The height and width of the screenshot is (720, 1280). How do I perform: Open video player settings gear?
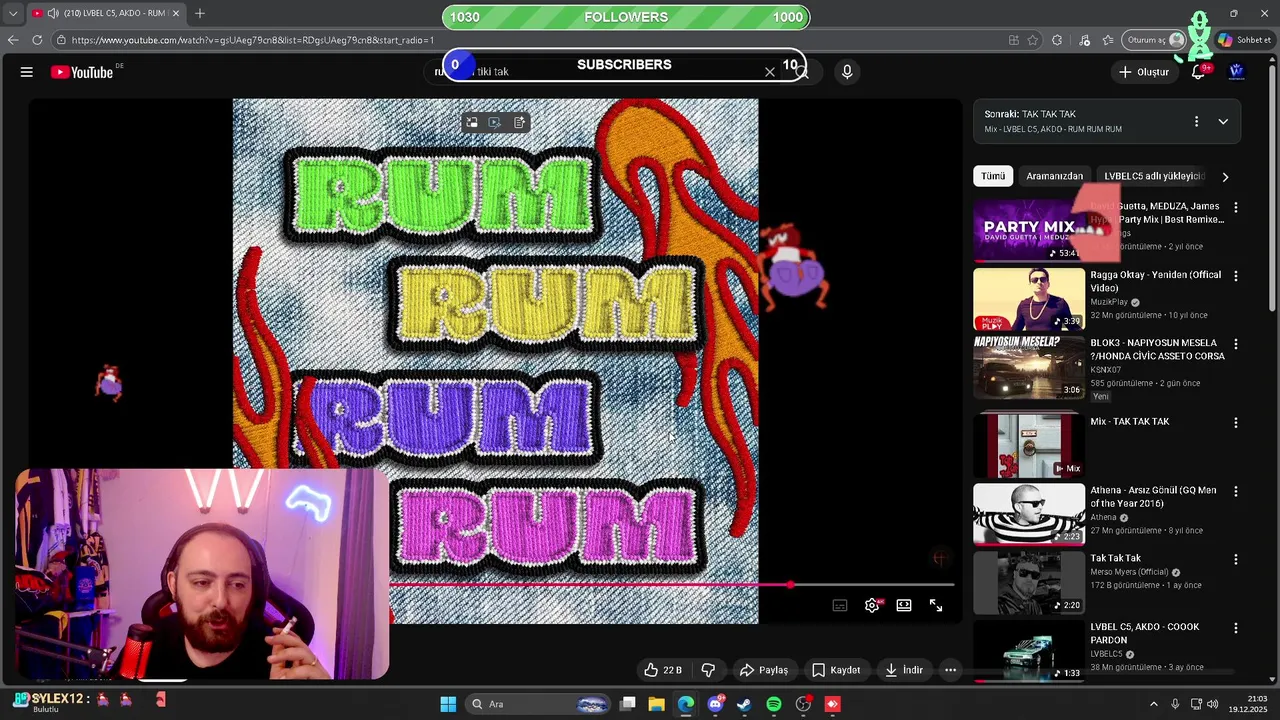[x=872, y=605]
